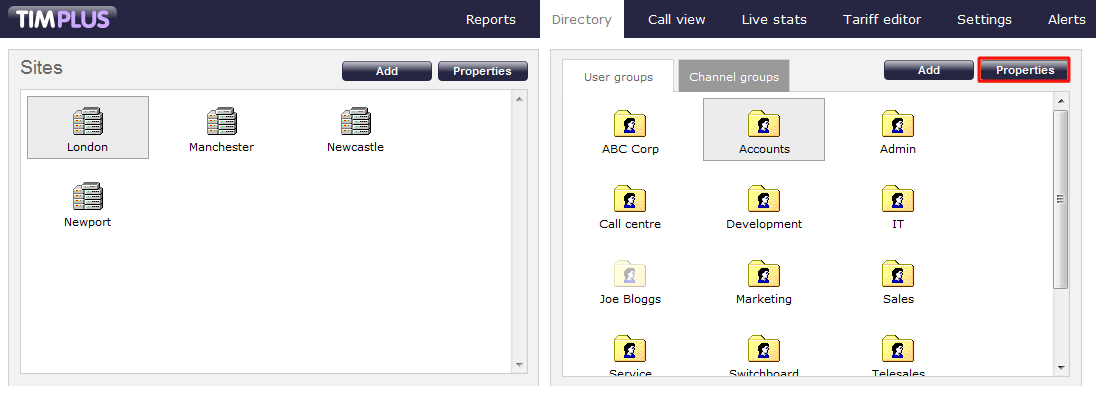Screen dimensions: 1096x401
Task: Click the Newport site icon
Action: point(88,198)
